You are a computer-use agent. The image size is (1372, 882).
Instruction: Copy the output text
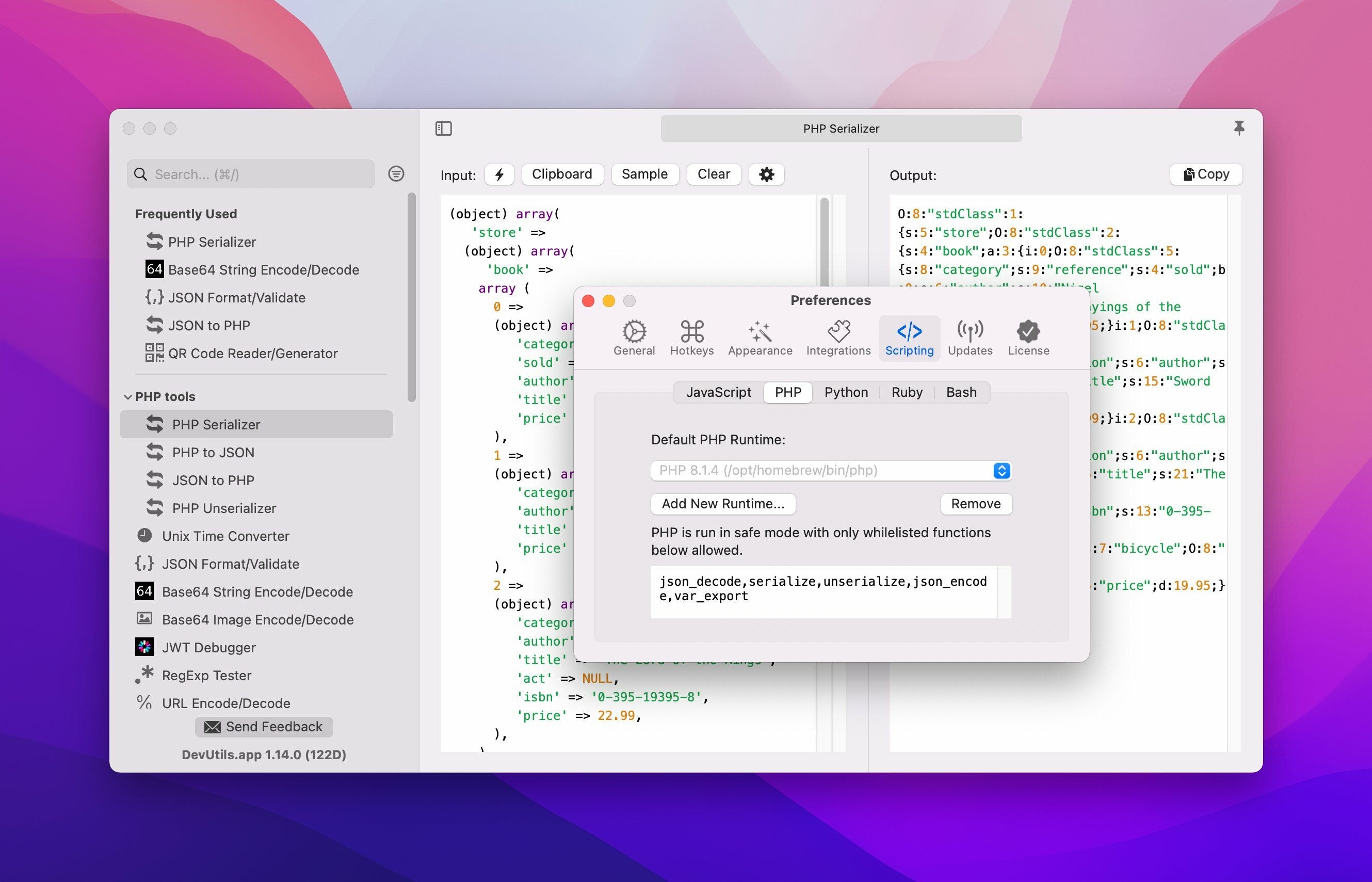tap(1206, 174)
